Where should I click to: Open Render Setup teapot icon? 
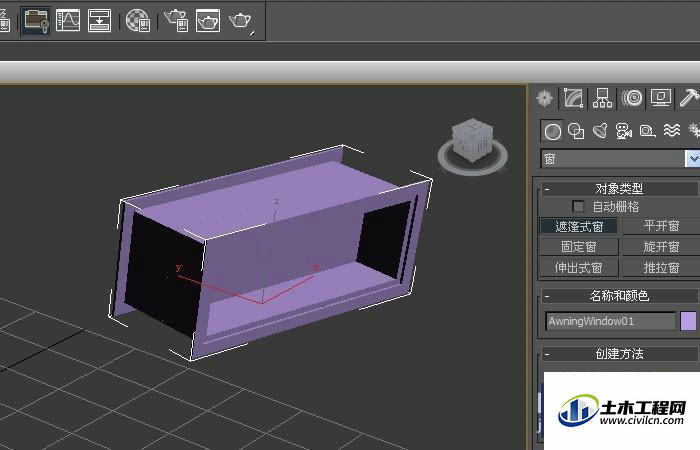click(176, 21)
